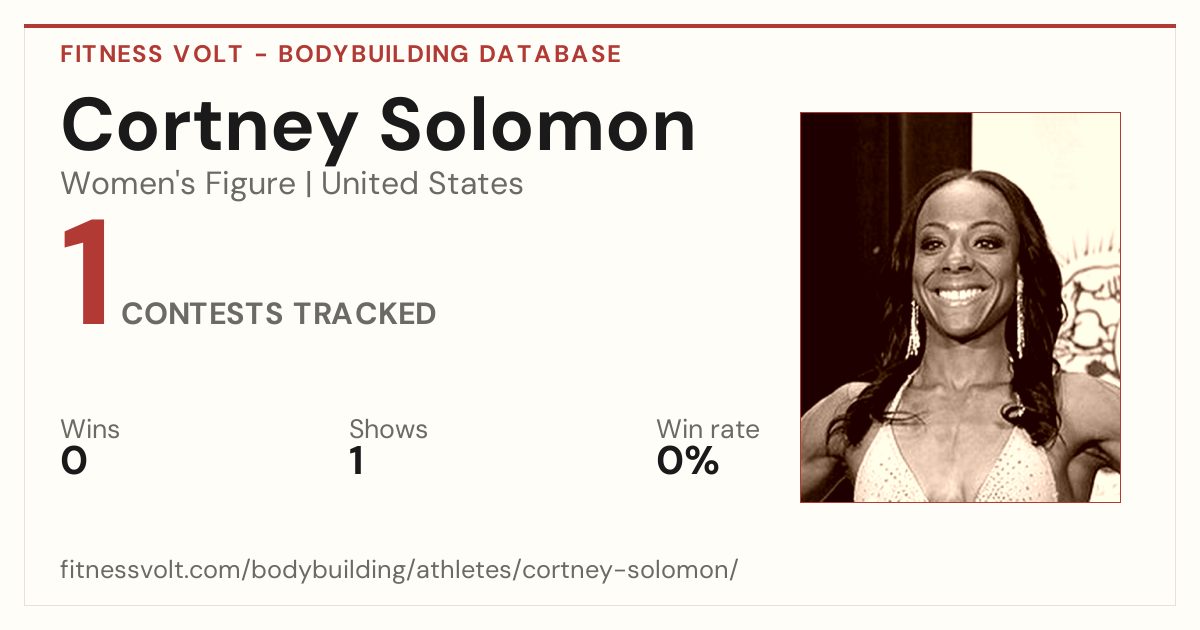
Task: Click the athlete photo thumbnail
Action: 960,307
